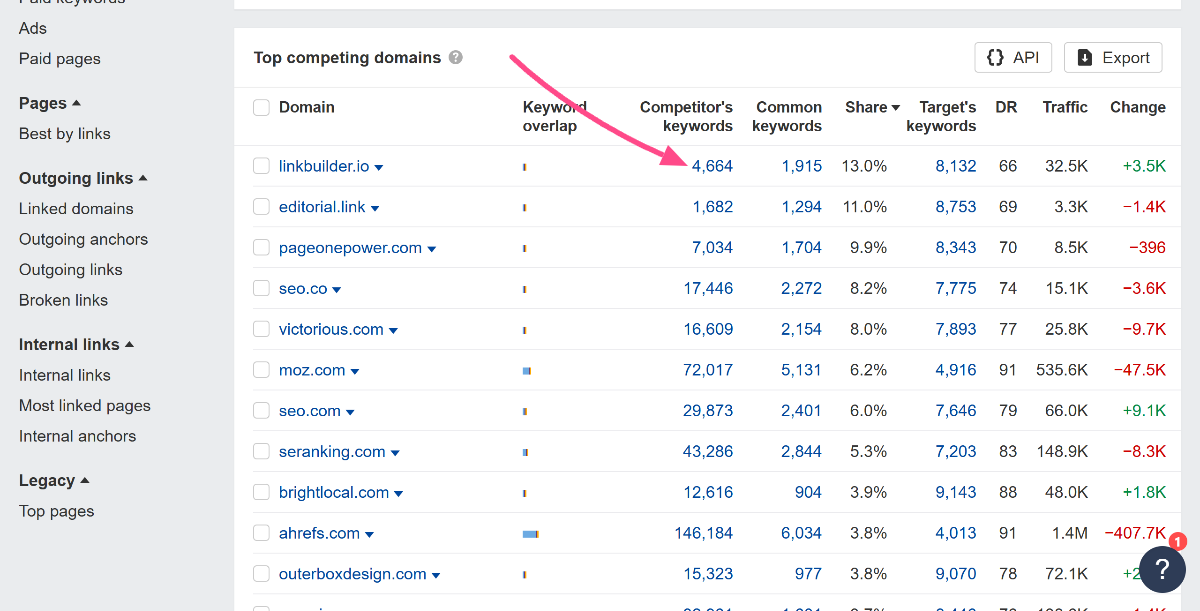Screen dimensions: 1200x611
Task: Check the seo.co row checkbox
Action: click(261, 288)
